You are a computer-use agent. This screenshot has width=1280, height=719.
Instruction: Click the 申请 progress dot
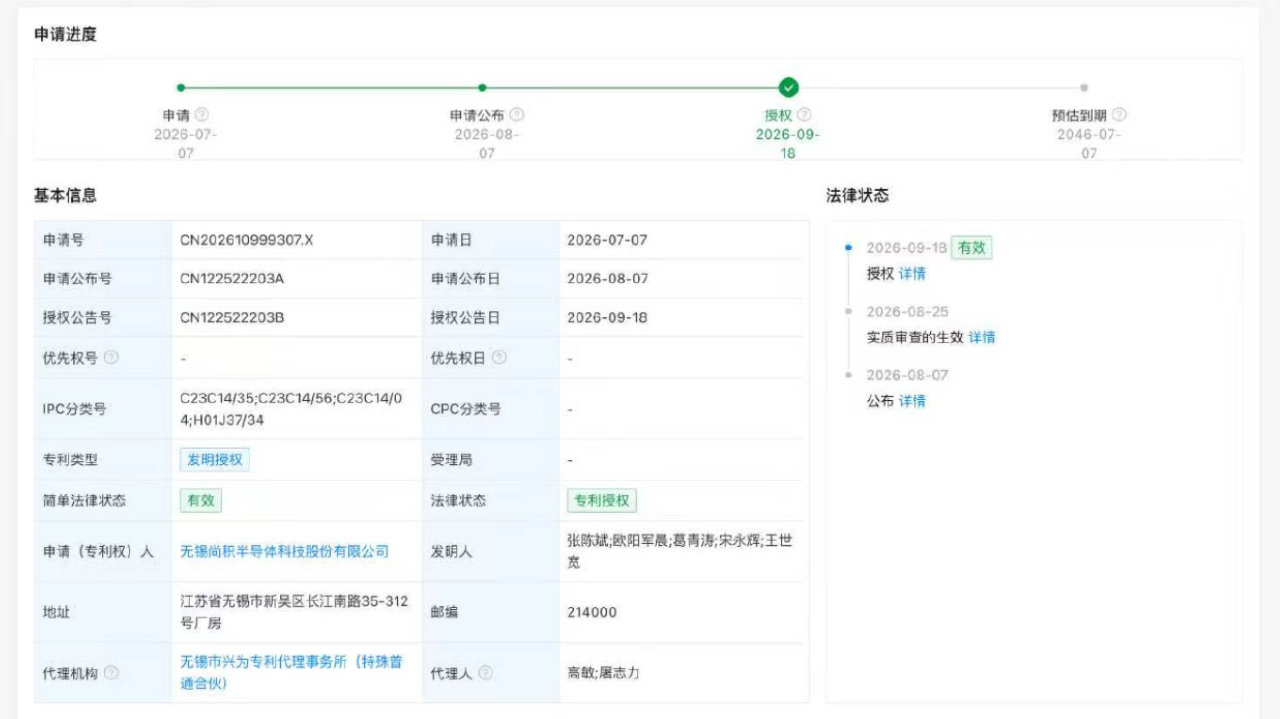pyautogui.click(x=181, y=88)
